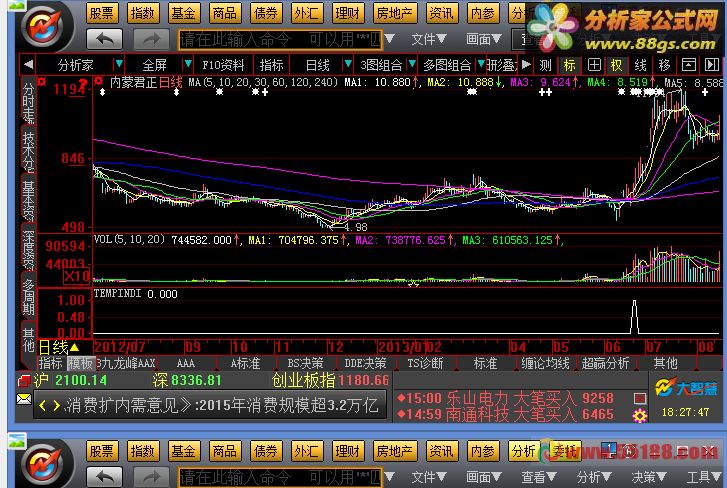The width and height of the screenshot is (727, 488).
Task: Toggle the highlighted 标 marker button
Action: pos(570,65)
